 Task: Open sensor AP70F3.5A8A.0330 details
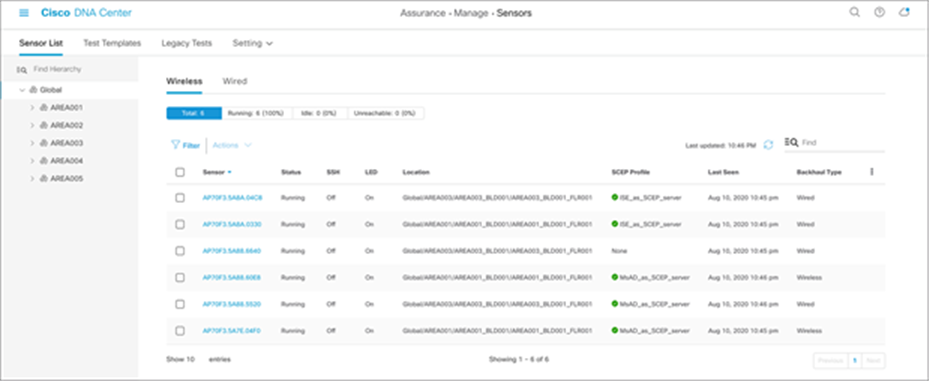point(232,225)
